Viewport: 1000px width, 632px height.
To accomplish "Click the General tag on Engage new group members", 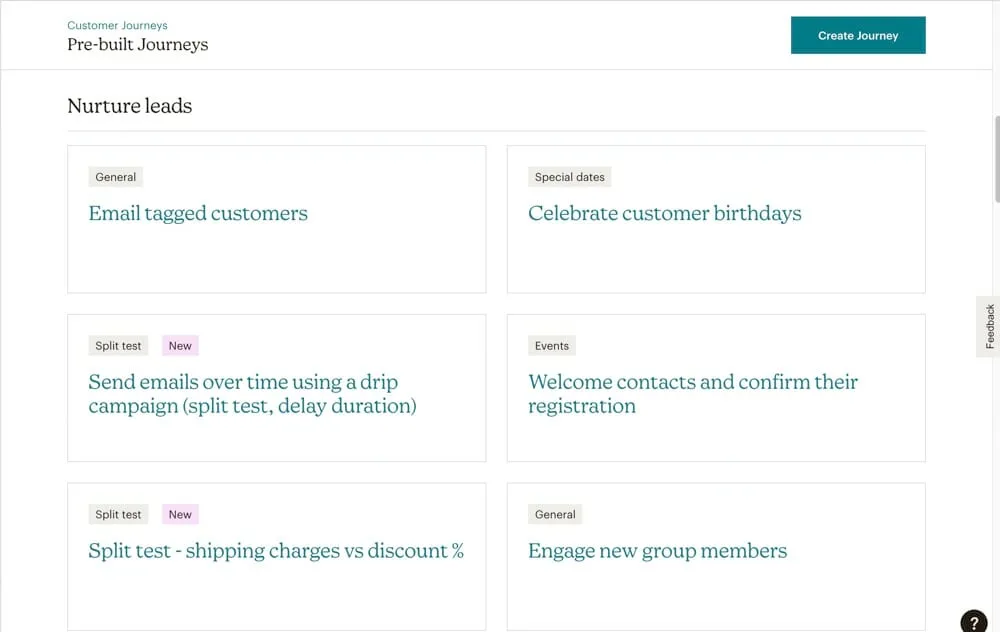I will point(555,515).
